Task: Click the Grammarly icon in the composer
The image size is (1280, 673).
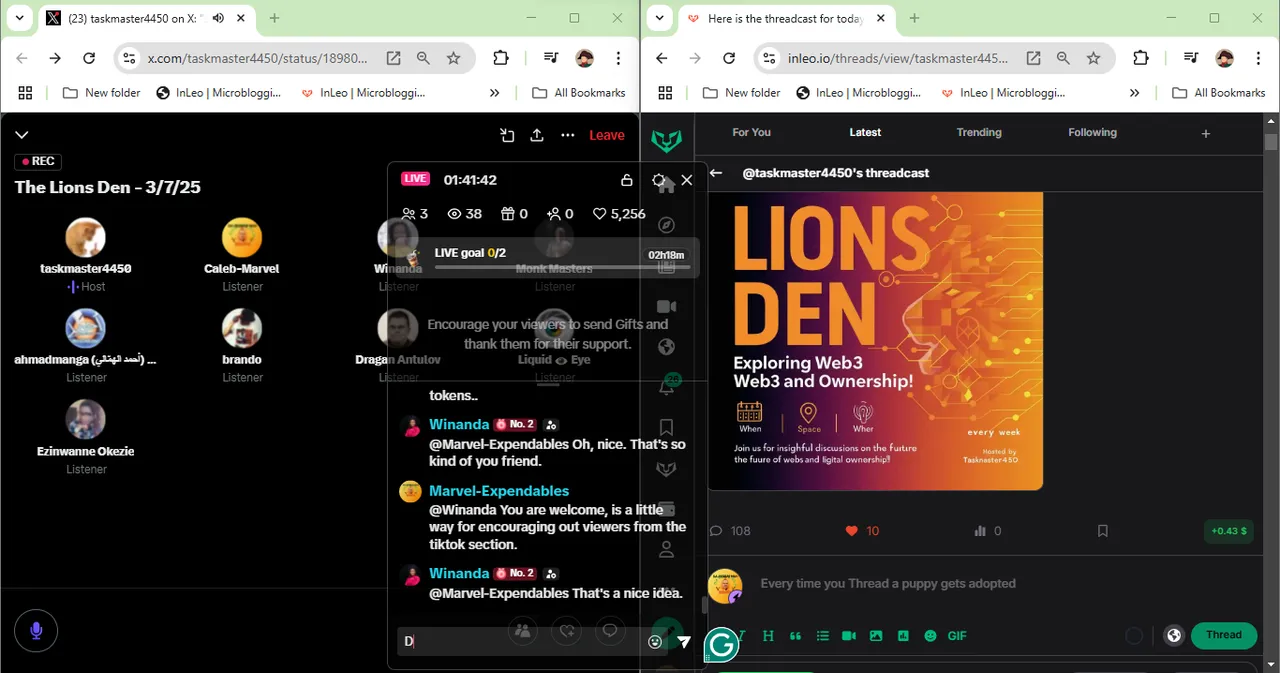Action: 721,645
